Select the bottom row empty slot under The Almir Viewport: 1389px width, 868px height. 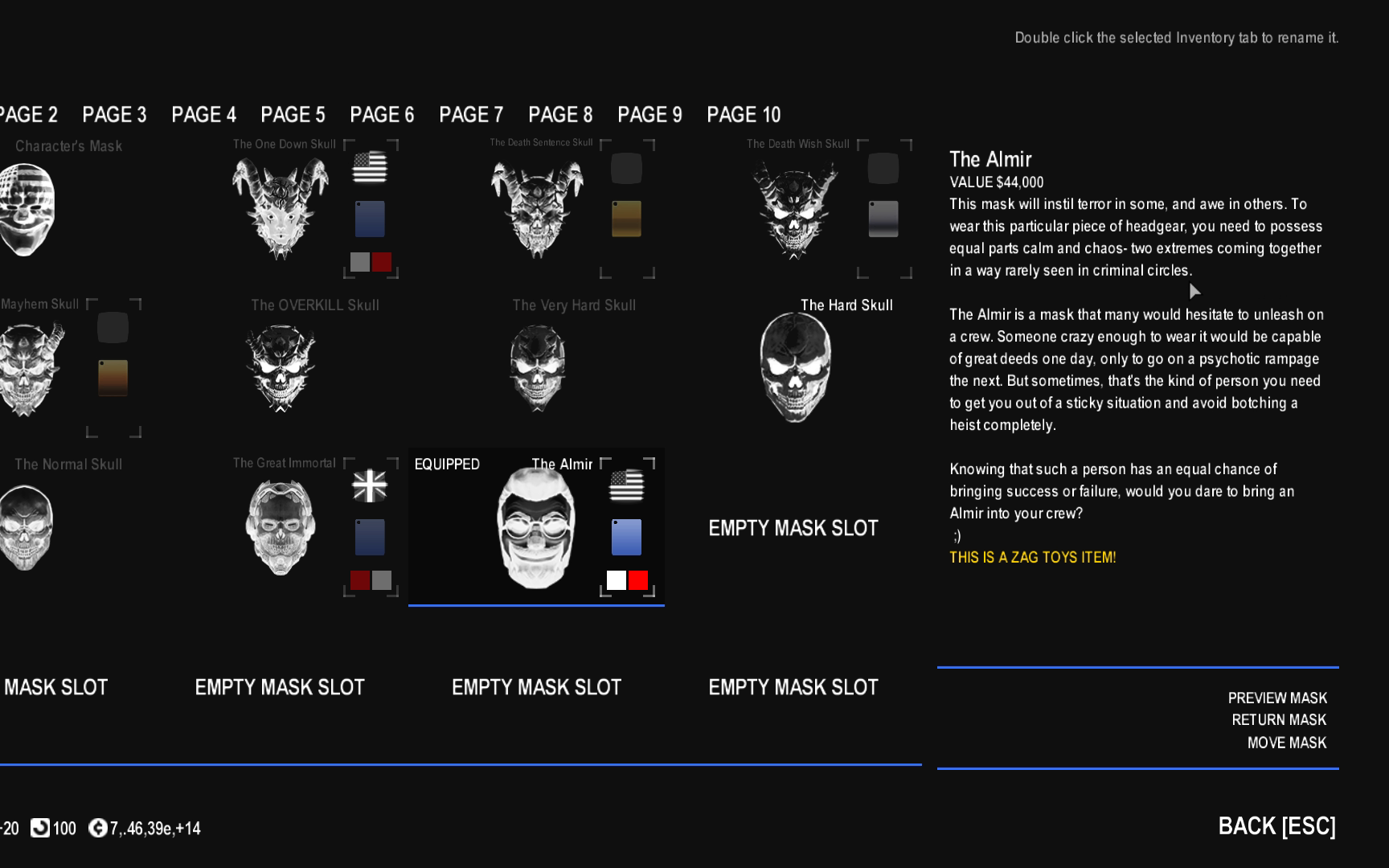click(537, 687)
